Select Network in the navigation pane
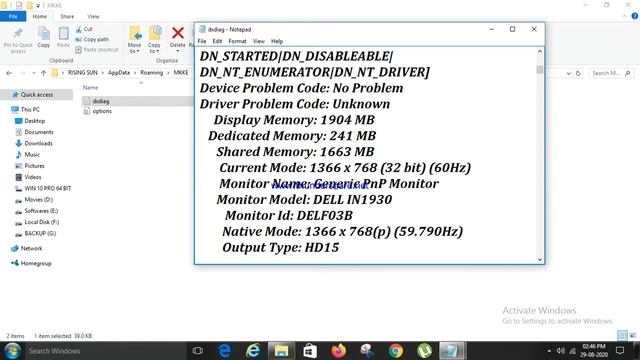 (31, 248)
